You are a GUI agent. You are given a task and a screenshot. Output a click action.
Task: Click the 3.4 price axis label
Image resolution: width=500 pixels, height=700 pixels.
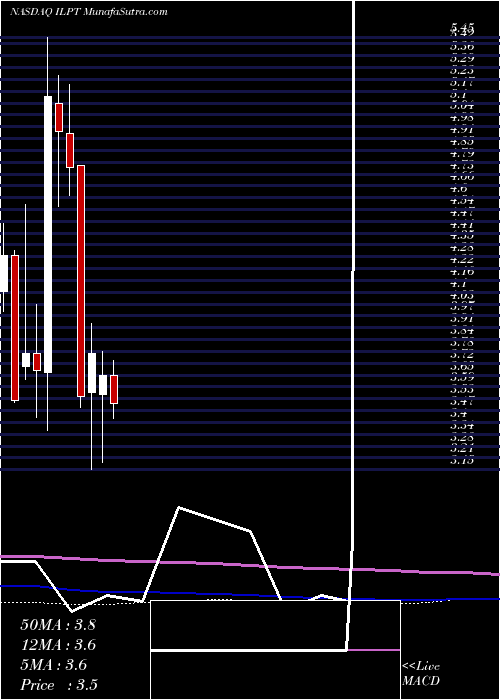459,414
